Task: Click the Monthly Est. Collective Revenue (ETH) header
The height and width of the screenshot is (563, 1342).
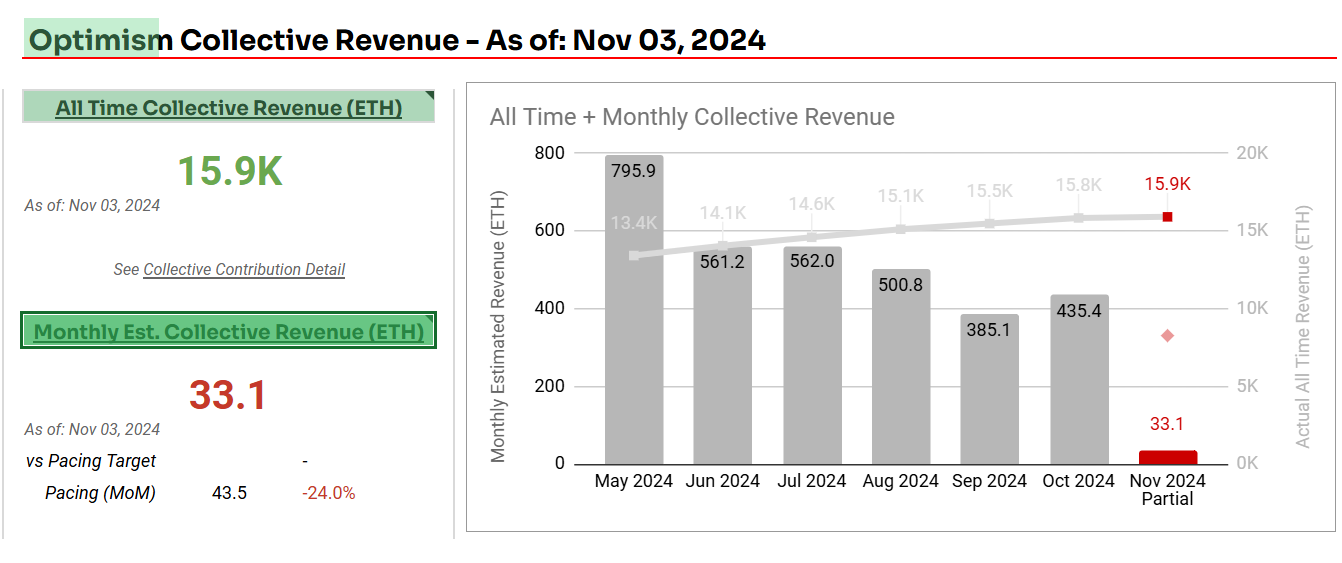Action: tap(229, 331)
